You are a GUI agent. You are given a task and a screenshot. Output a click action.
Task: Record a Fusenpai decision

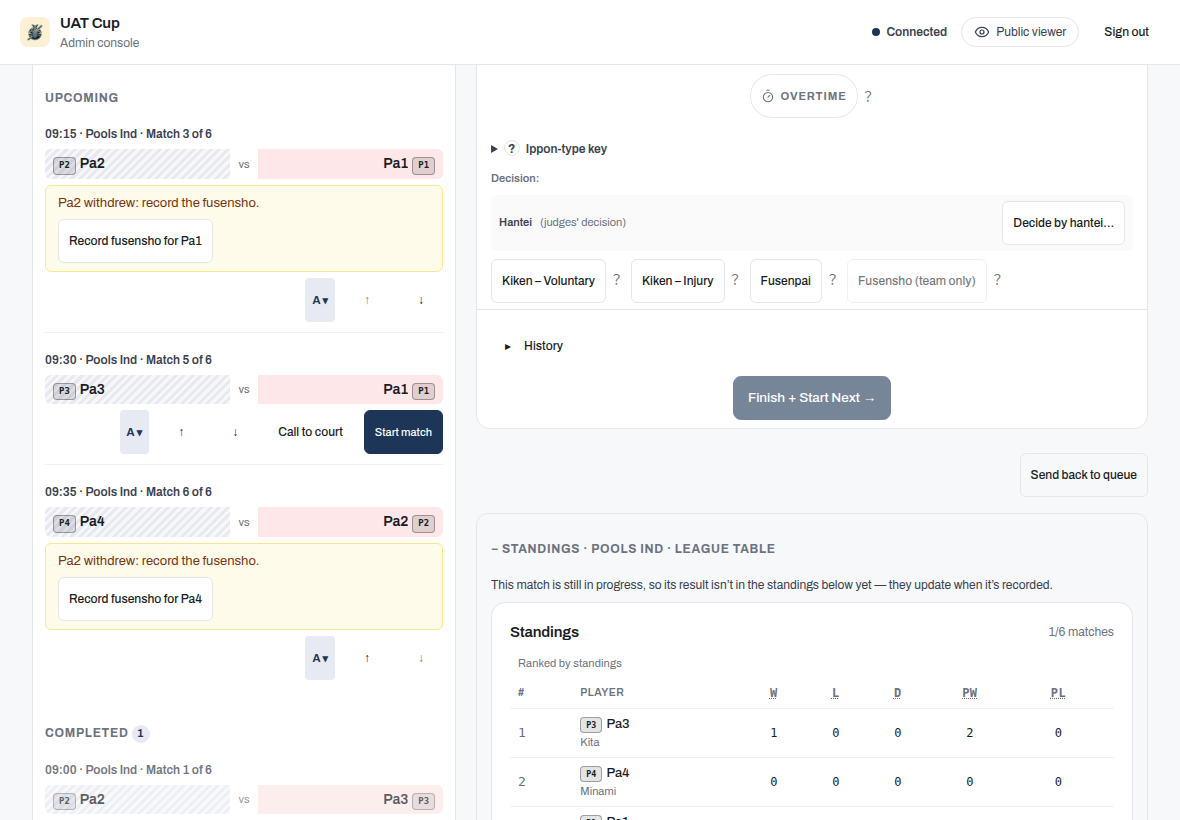pos(786,281)
